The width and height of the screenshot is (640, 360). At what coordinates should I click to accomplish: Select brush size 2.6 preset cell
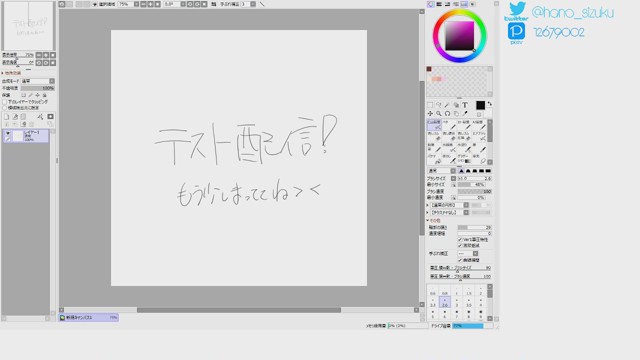pos(444,302)
